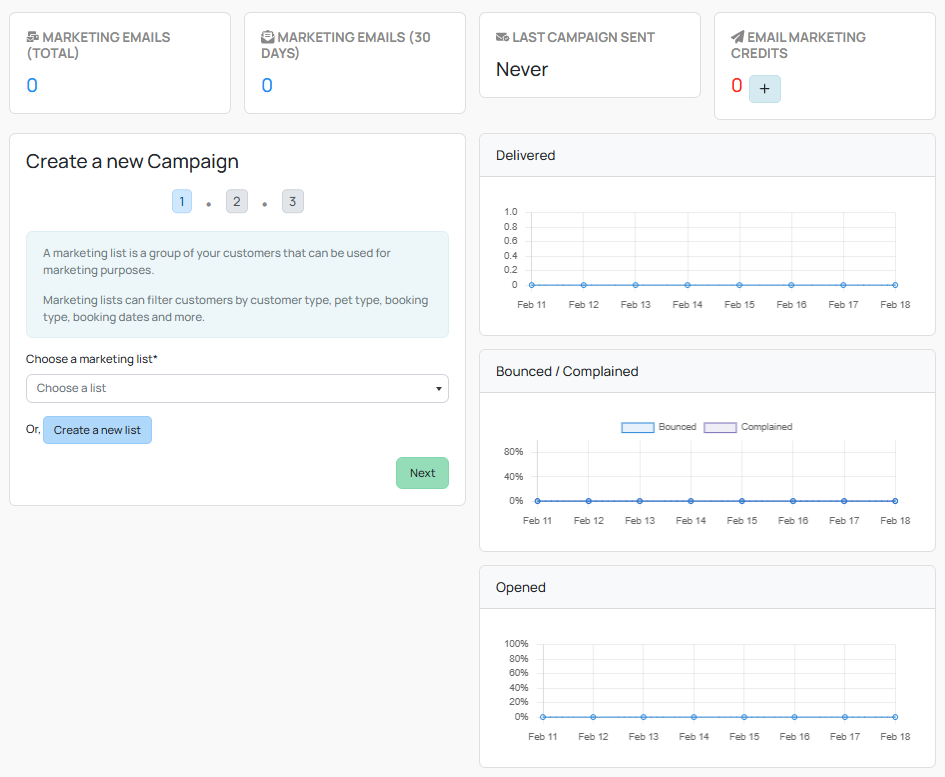Click the Feb 12 data point on Bounced chart
Image resolution: width=945 pixels, height=777 pixels.
pyautogui.click(x=589, y=501)
